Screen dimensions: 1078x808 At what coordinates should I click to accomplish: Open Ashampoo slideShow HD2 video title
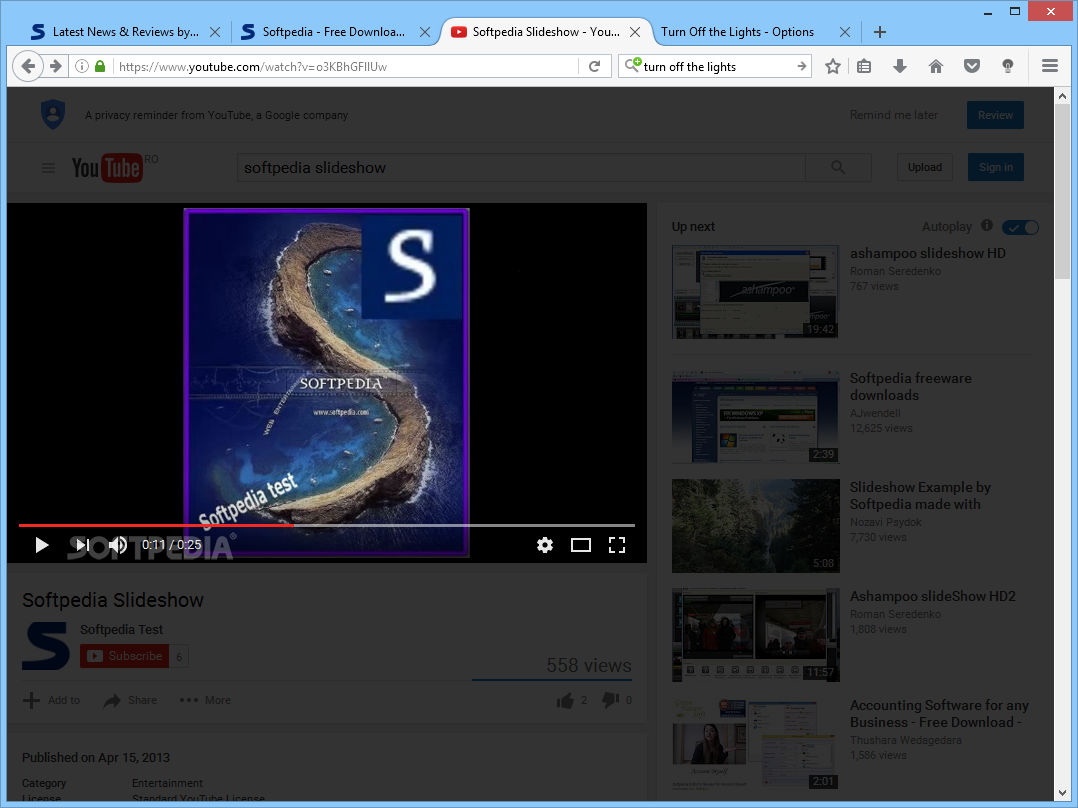[932, 596]
